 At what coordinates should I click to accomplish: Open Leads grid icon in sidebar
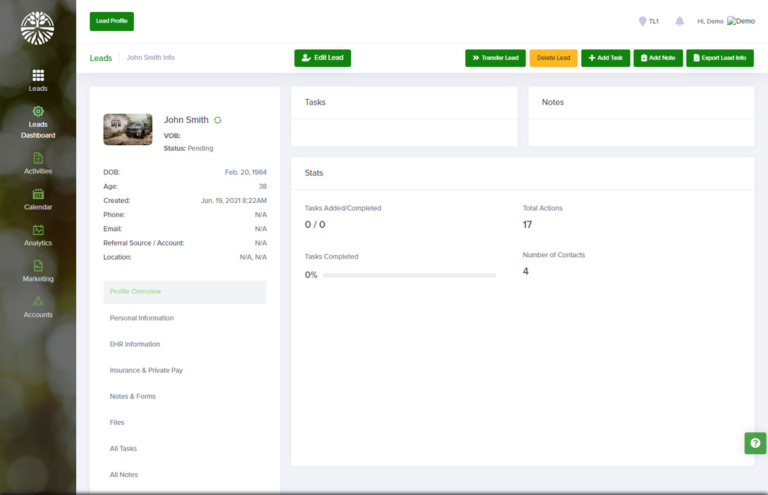coord(38,75)
